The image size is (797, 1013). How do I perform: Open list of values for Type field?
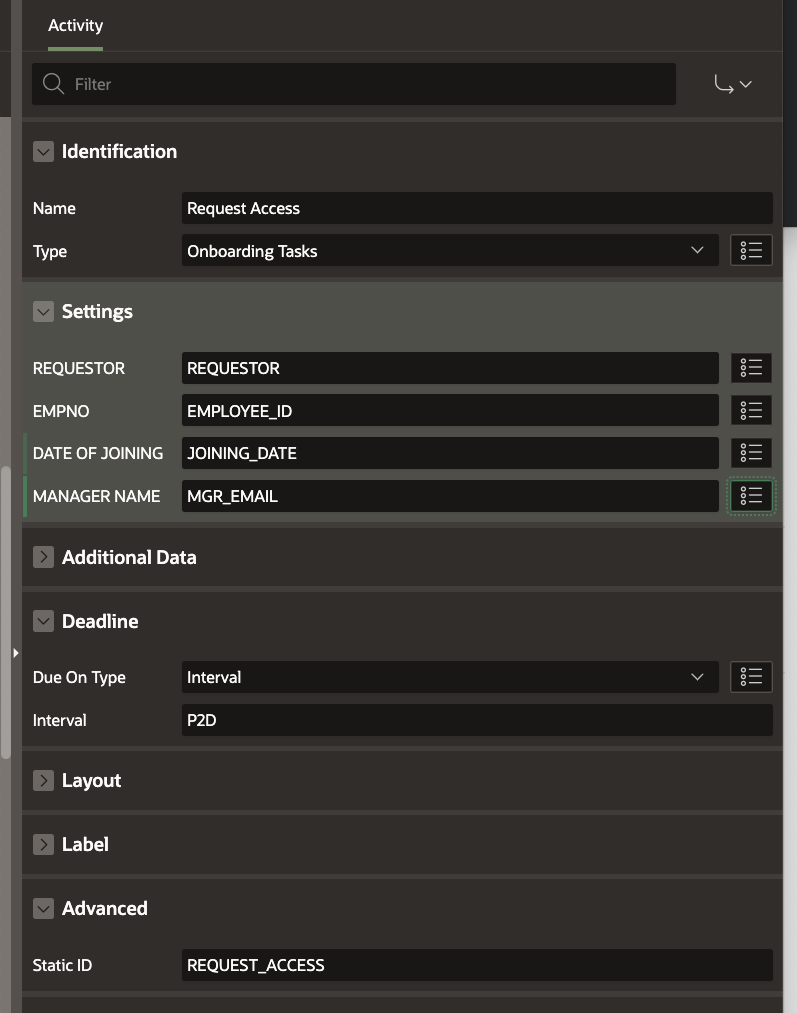point(751,251)
